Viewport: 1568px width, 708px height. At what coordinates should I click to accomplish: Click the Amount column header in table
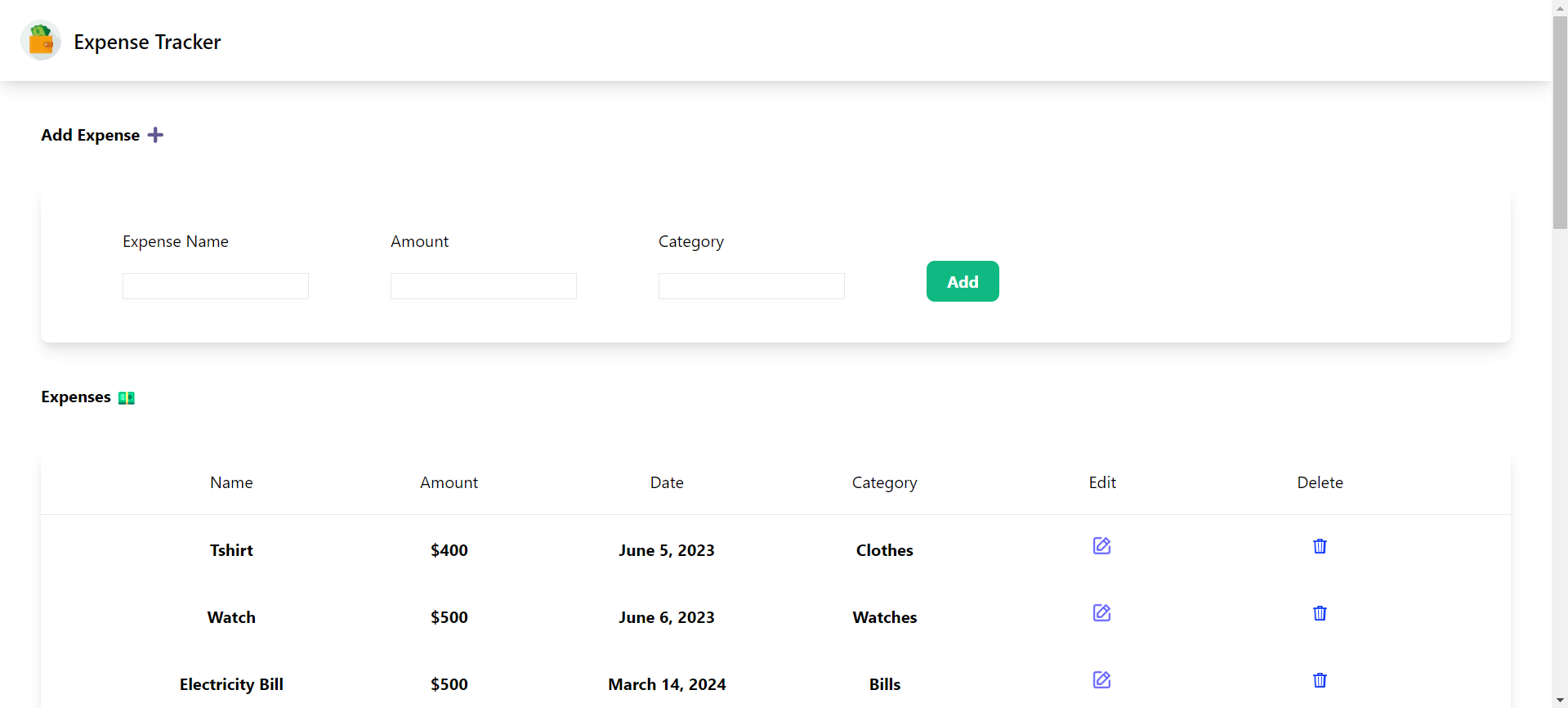(x=449, y=482)
